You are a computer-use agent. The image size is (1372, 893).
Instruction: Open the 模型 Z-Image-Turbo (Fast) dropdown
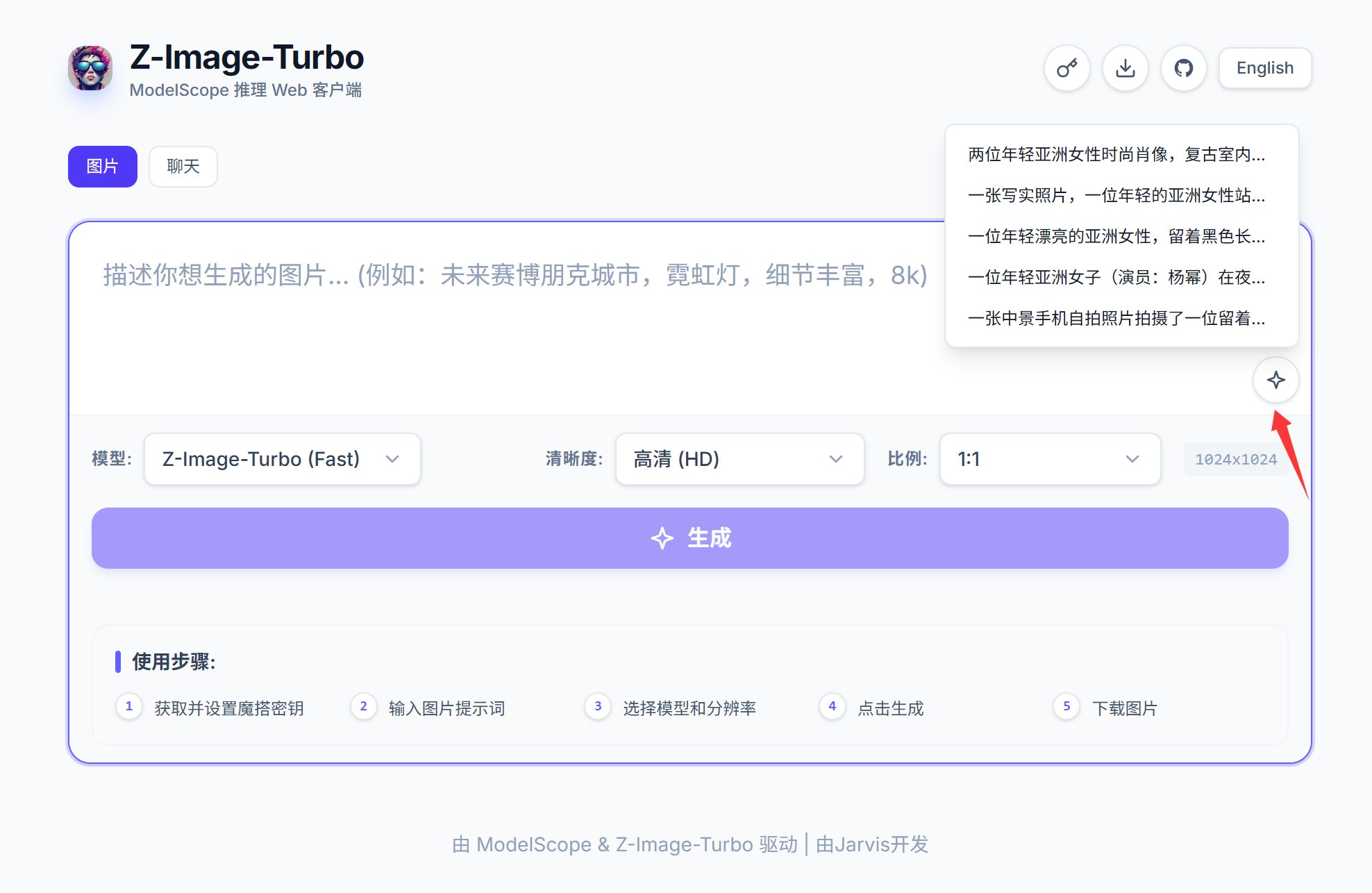(282, 459)
